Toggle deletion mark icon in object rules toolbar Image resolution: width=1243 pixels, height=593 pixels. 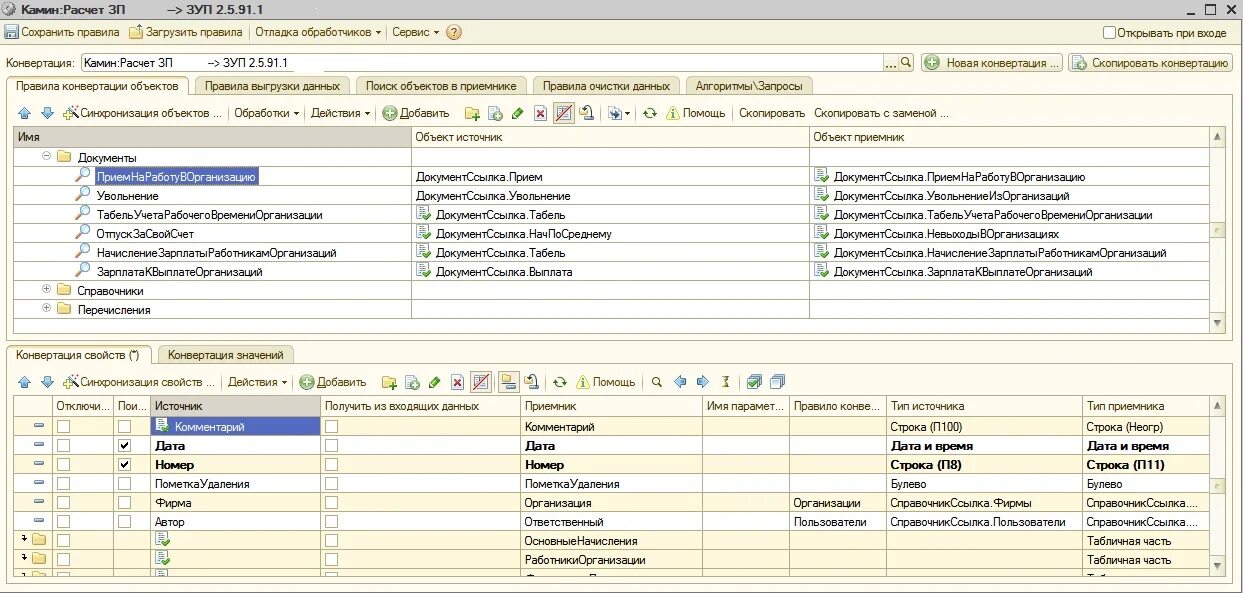coord(564,113)
